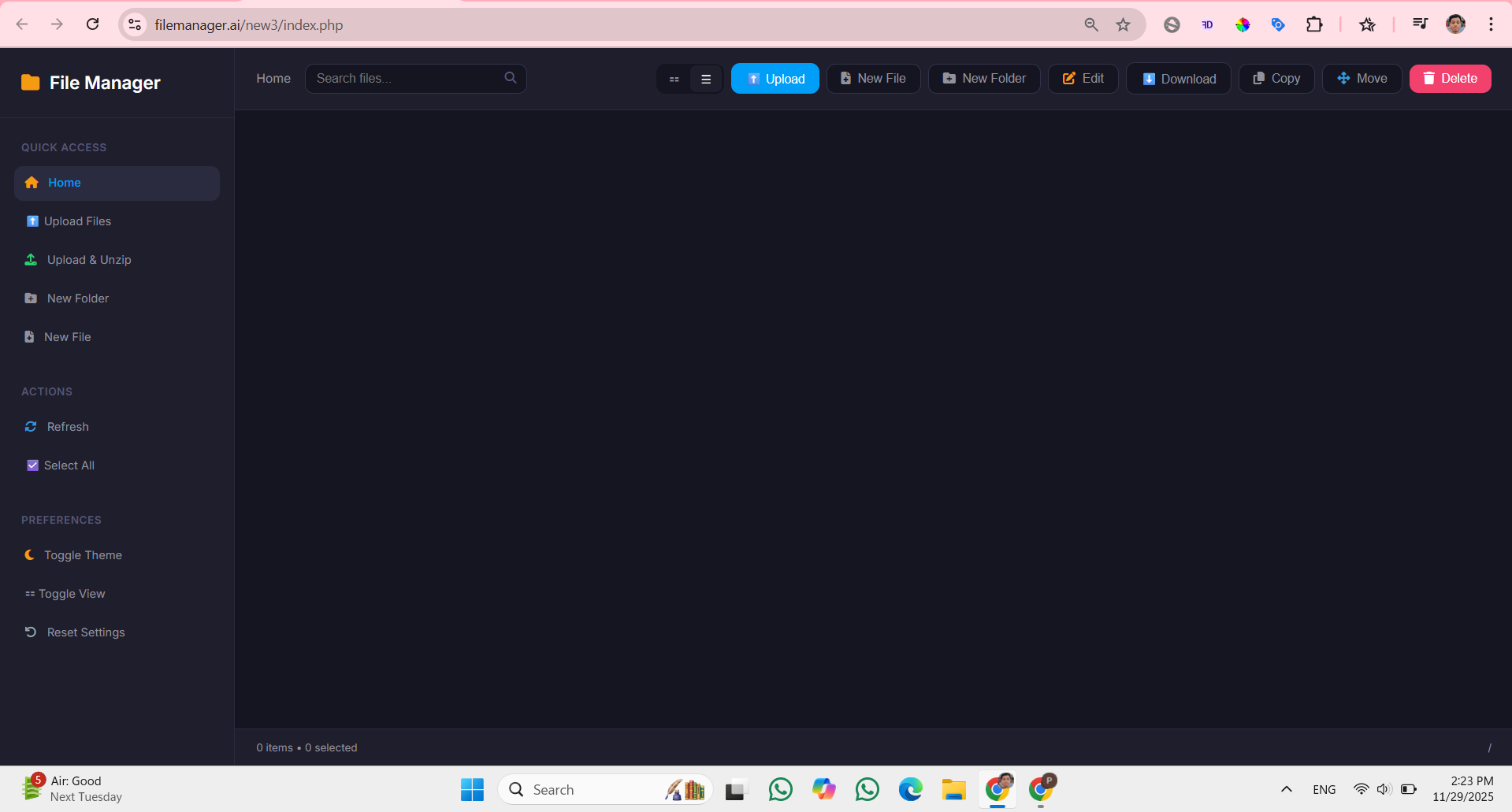This screenshot has height=812, width=1512.
Task: Click the Move toolbar button
Action: (x=1362, y=79)
